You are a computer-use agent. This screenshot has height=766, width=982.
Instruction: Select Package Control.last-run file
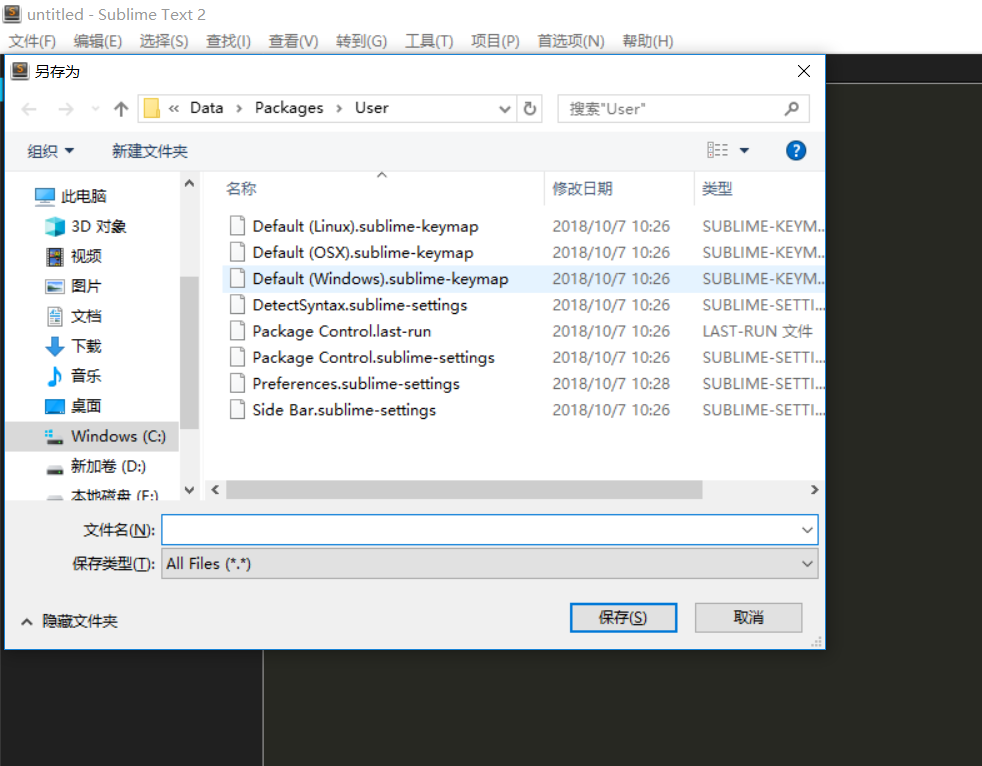(341, 331)
